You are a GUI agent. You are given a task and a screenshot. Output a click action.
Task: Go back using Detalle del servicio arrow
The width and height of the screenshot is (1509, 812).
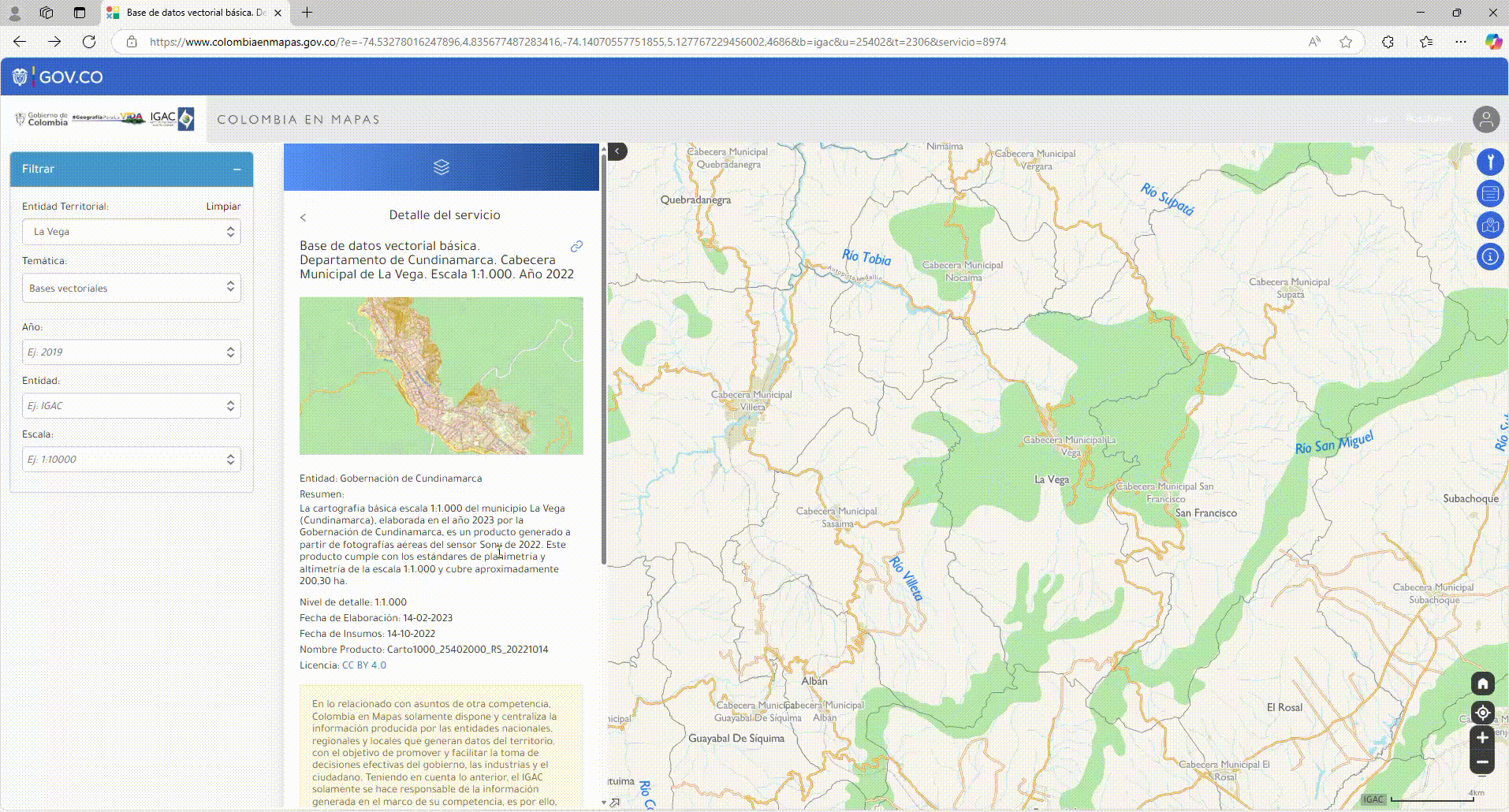303,217
